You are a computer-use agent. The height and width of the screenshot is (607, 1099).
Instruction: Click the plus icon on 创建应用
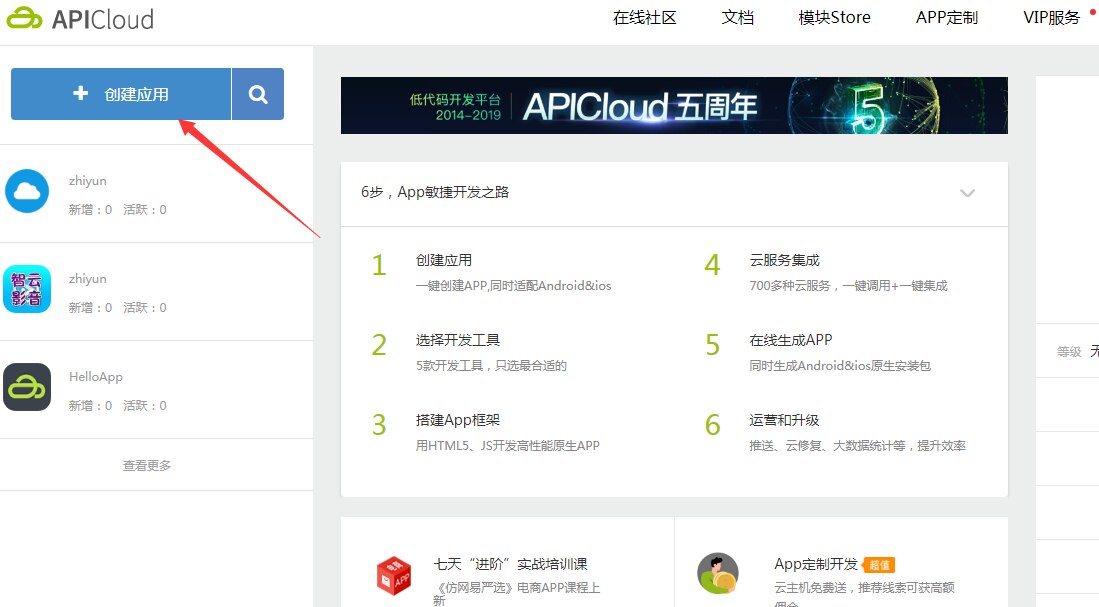pos(79,93)
